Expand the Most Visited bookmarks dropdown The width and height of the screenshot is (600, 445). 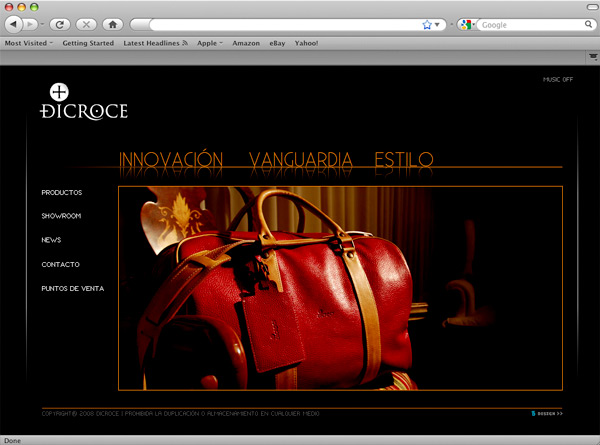[29, 44]
